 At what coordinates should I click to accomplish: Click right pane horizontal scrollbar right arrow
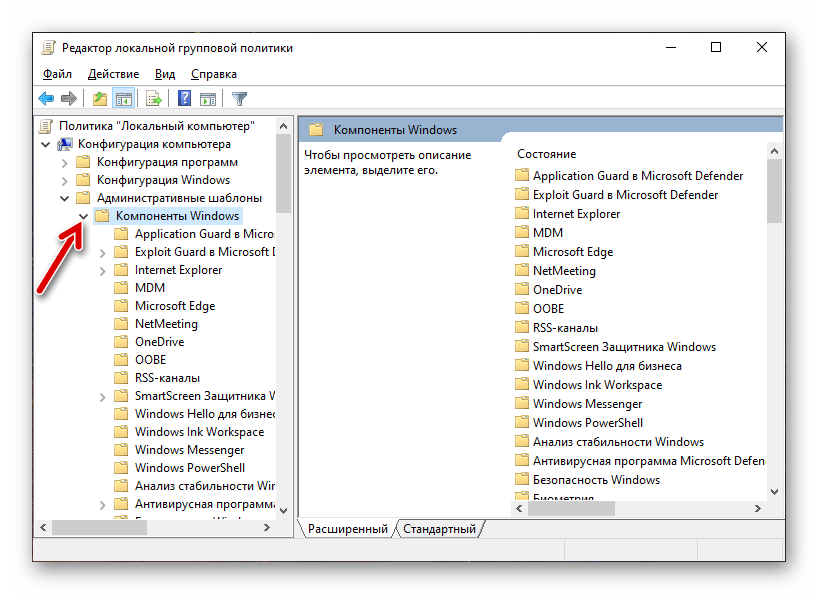(x=757, y=508)
